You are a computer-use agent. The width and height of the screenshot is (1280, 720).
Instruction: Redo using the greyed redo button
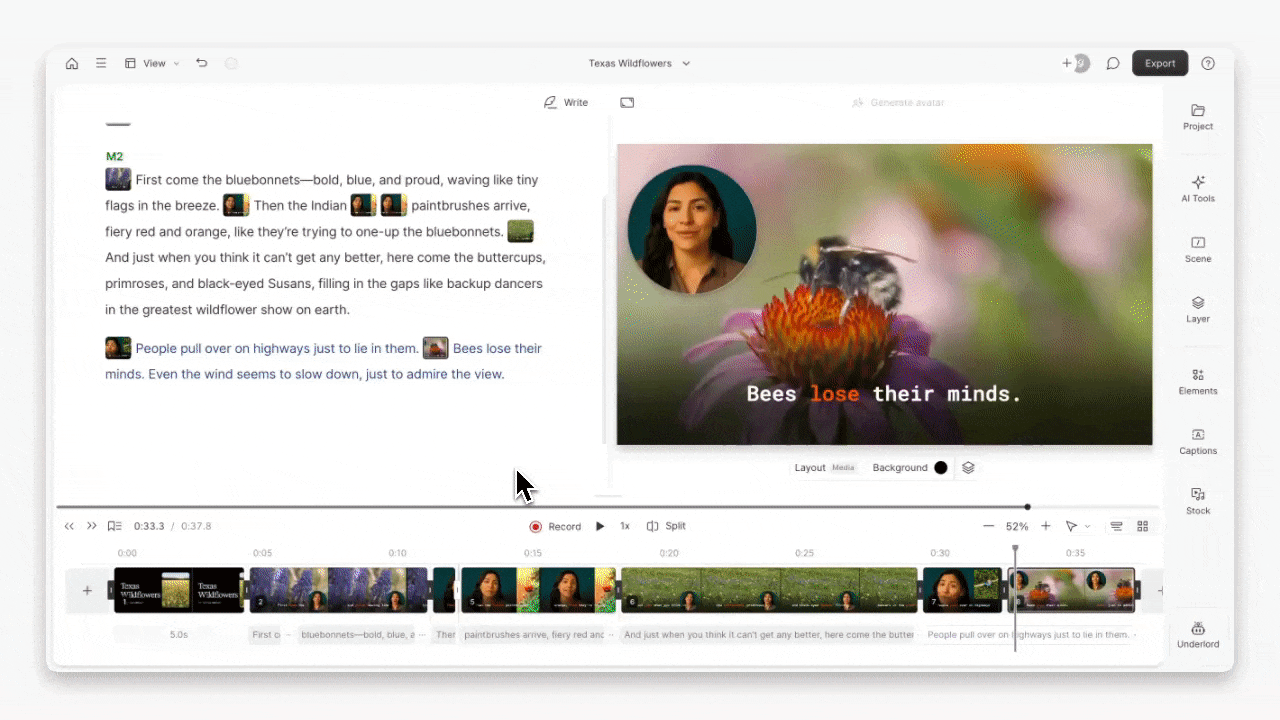coord(231,63)
